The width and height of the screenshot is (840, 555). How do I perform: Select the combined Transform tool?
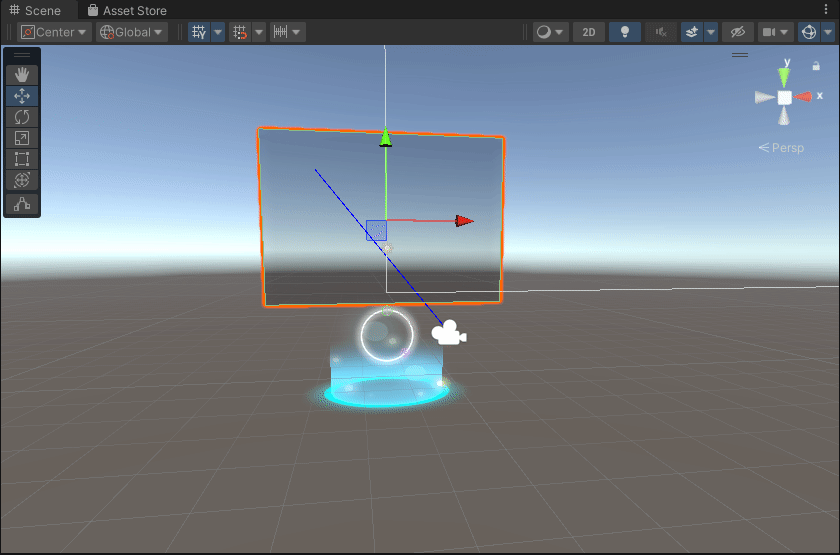click(x=22, y=180)
